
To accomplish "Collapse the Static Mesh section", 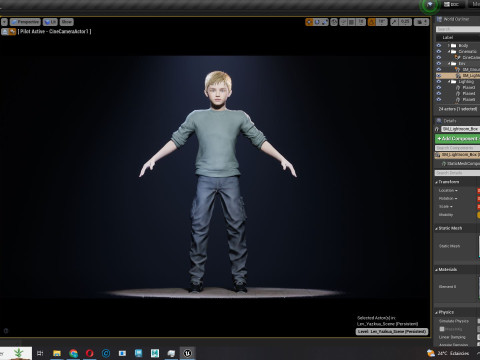I will point(436,228).
